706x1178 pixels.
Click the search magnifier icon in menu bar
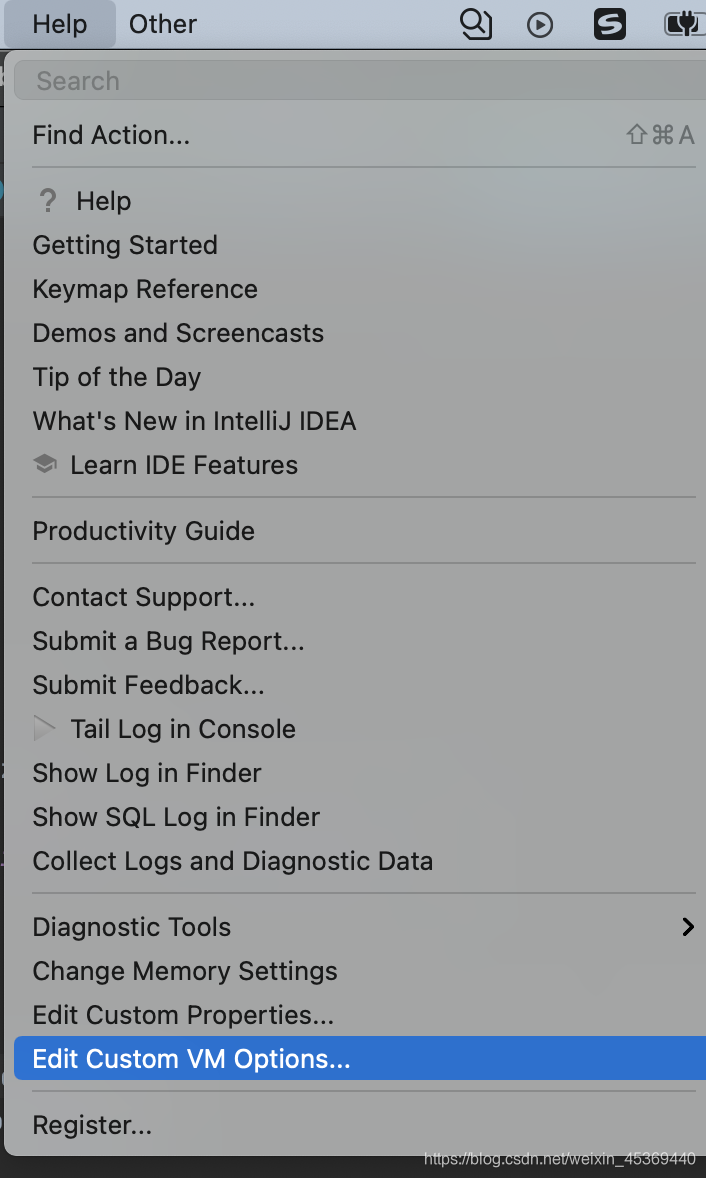tap(476, 24)
